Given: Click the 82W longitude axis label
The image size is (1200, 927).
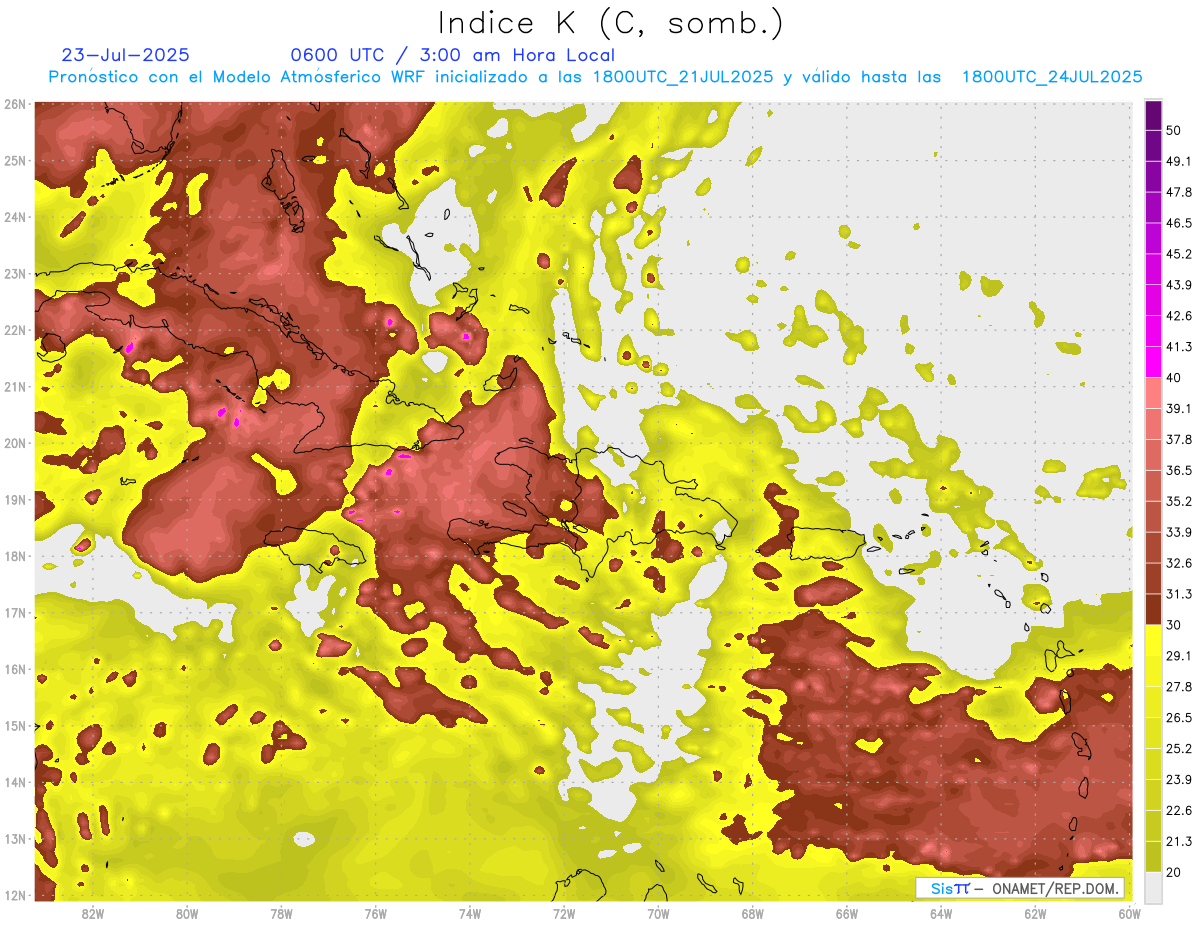Looking at the screenshot, I should pyautogui.click(x=92, y=914).
